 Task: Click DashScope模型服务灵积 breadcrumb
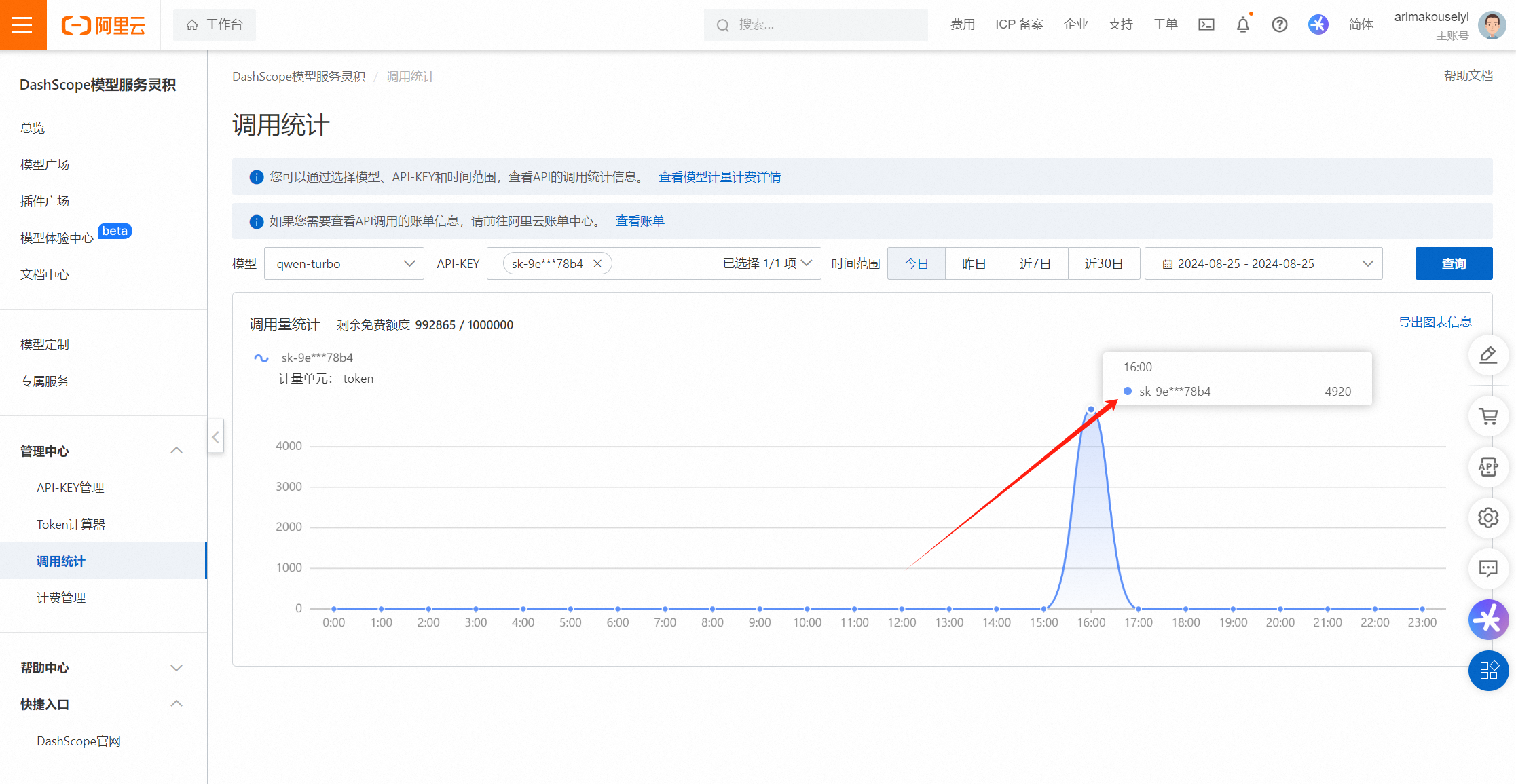click(x=299, y=77)
